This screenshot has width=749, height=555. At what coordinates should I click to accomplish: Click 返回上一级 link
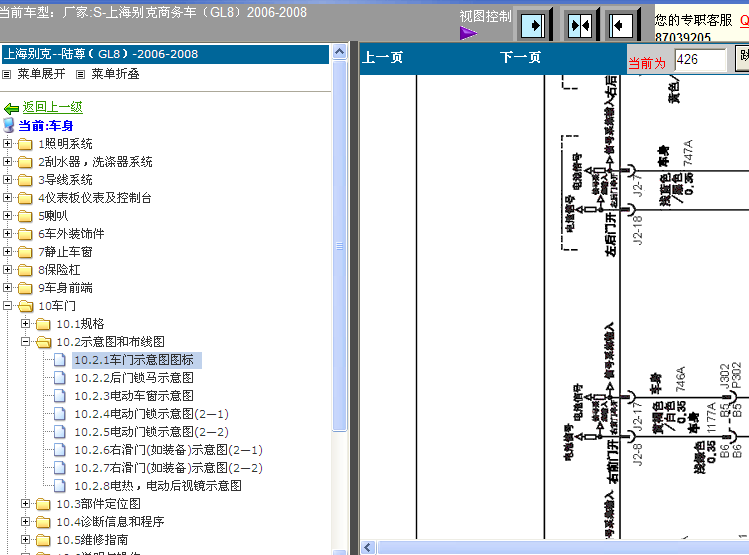coord(53,107)
